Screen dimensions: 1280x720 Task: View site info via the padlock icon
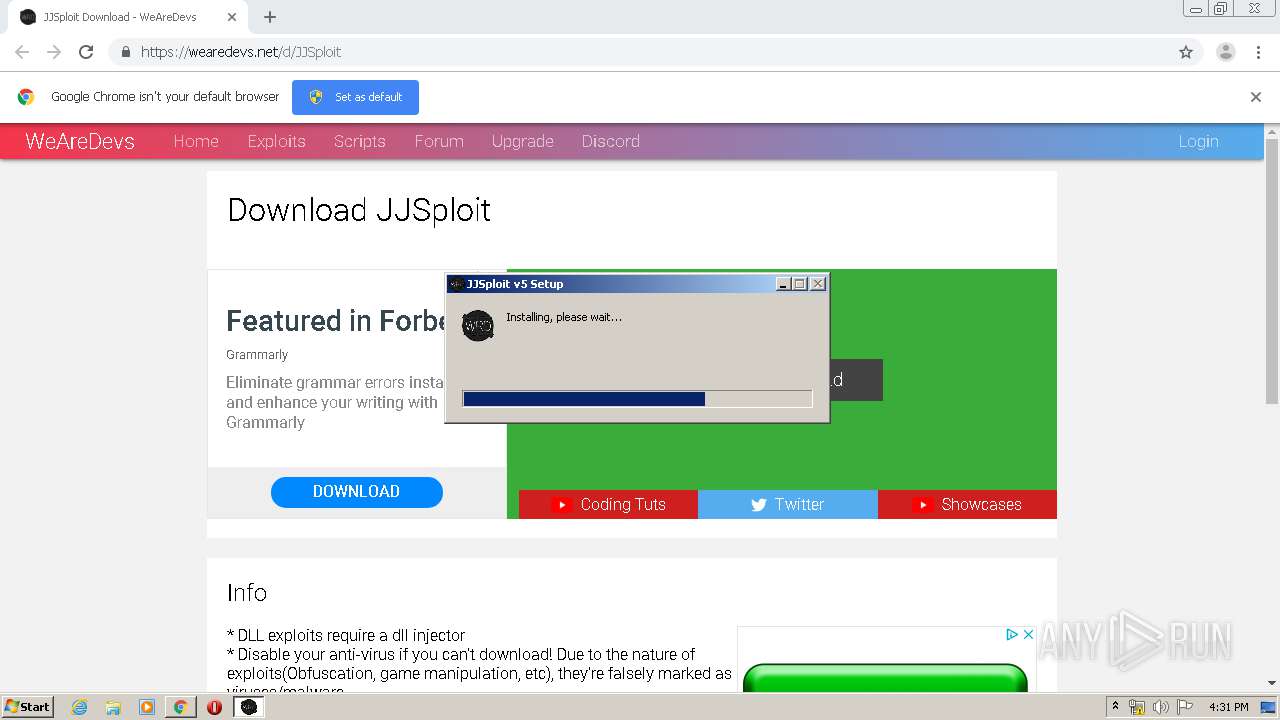(x=125, y=52)
